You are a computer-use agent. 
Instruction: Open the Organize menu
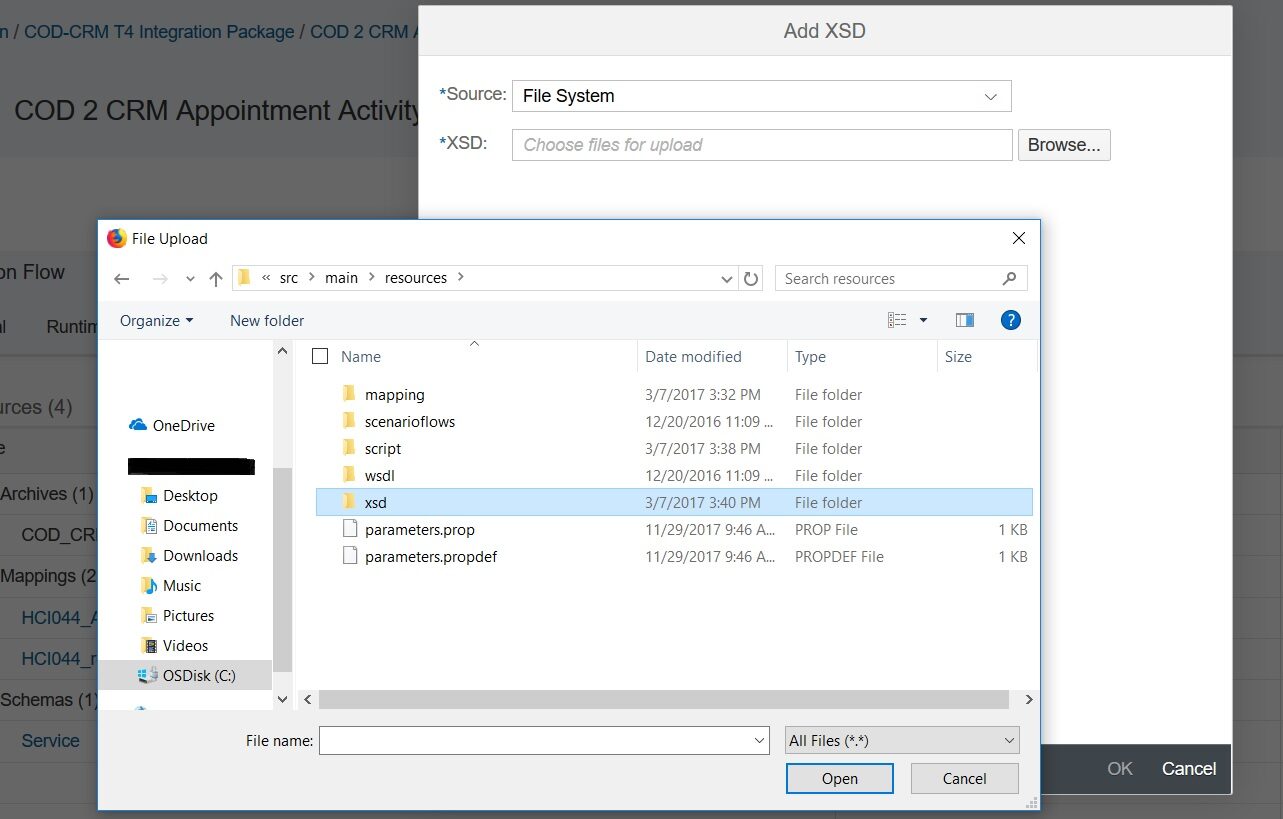coord(156,320)
